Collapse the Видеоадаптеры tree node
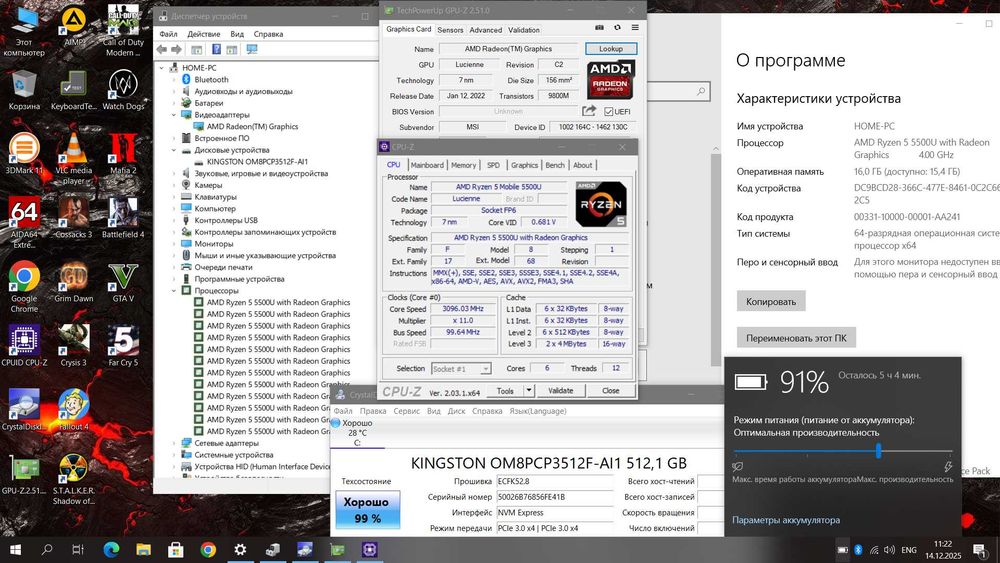The image size is (1000, 563). pyautogui.click(x=173, y=115)
